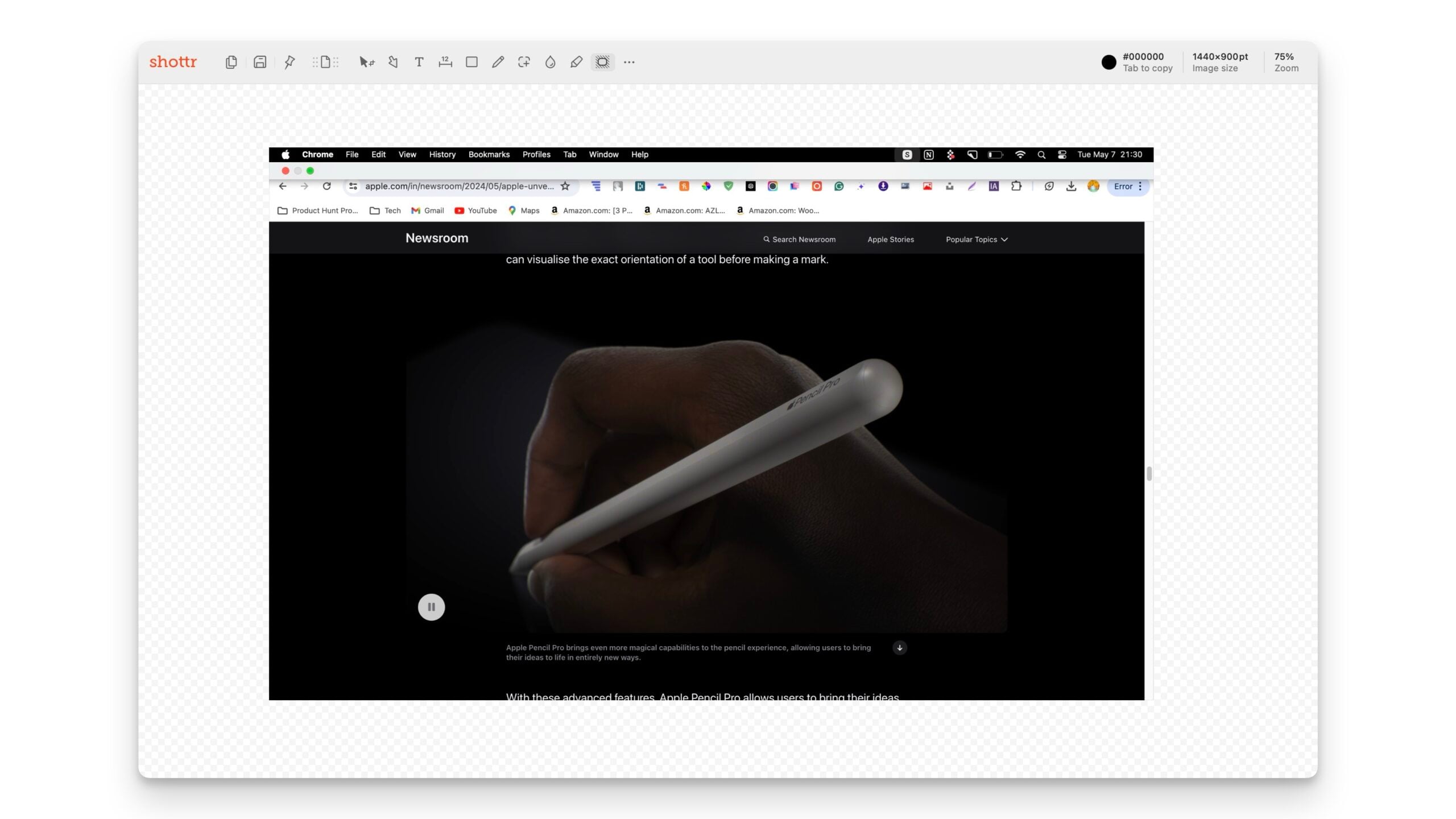Open the History menu in the menu bar
Screen dimensions: 1456x819
pyautogui.click(x=442, y=154)
